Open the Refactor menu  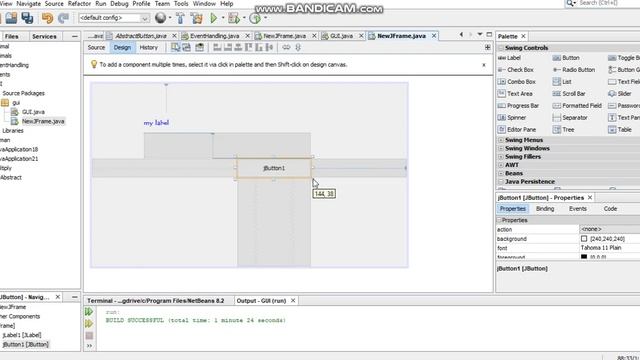[x=79, y=4]
